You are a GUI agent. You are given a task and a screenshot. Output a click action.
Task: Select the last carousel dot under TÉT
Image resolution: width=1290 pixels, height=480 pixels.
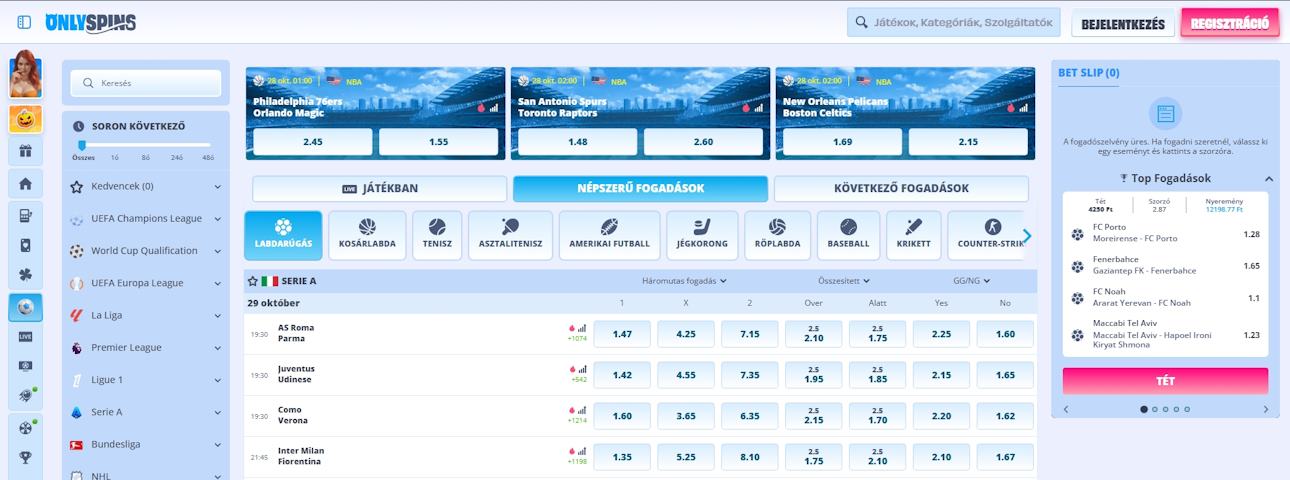click(x=1188, y=409)
